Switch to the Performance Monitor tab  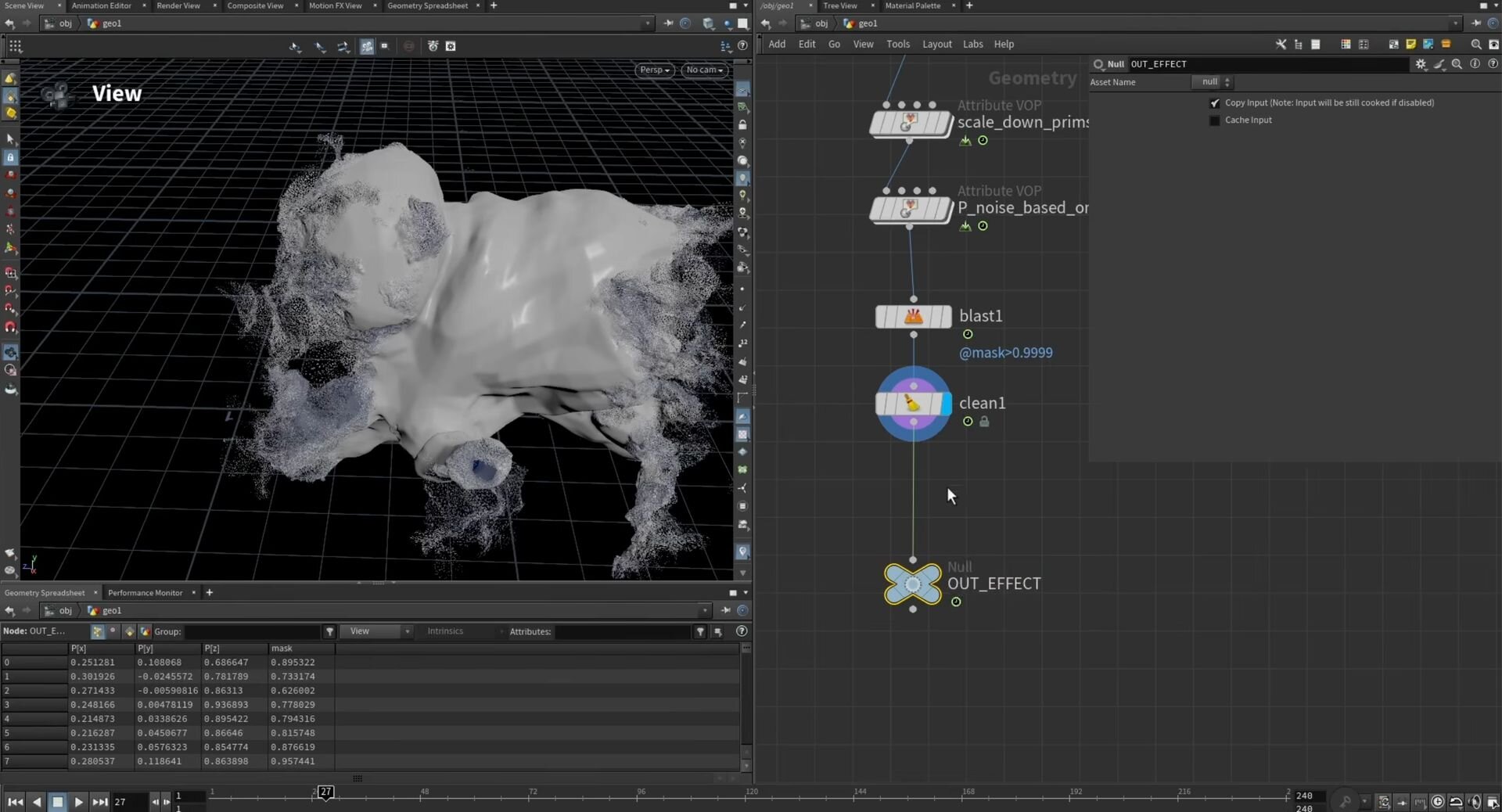(145, 593)
